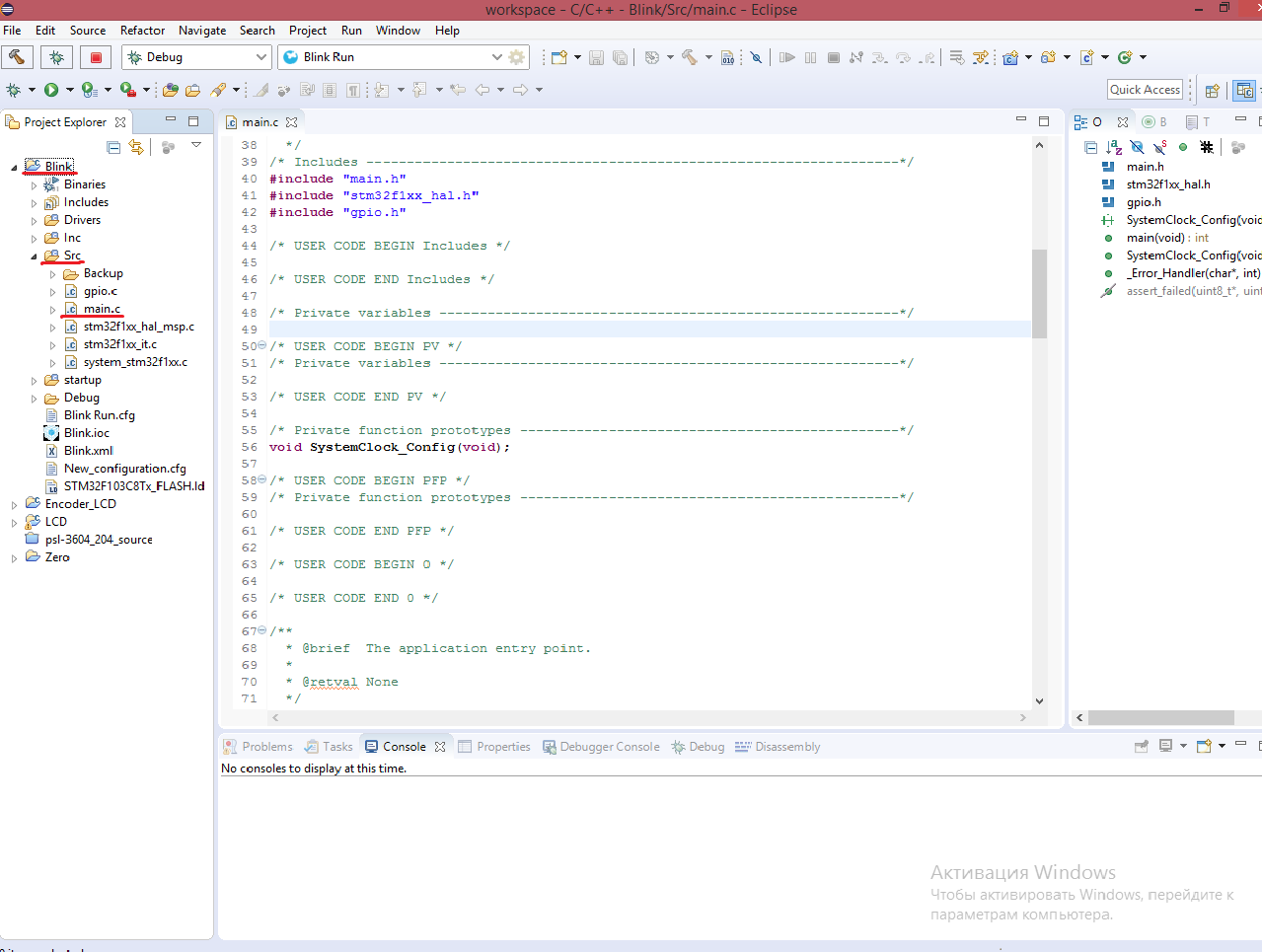
Task: Open the Blink Run configuration dropdown
Action: click(x=496, y=57)
